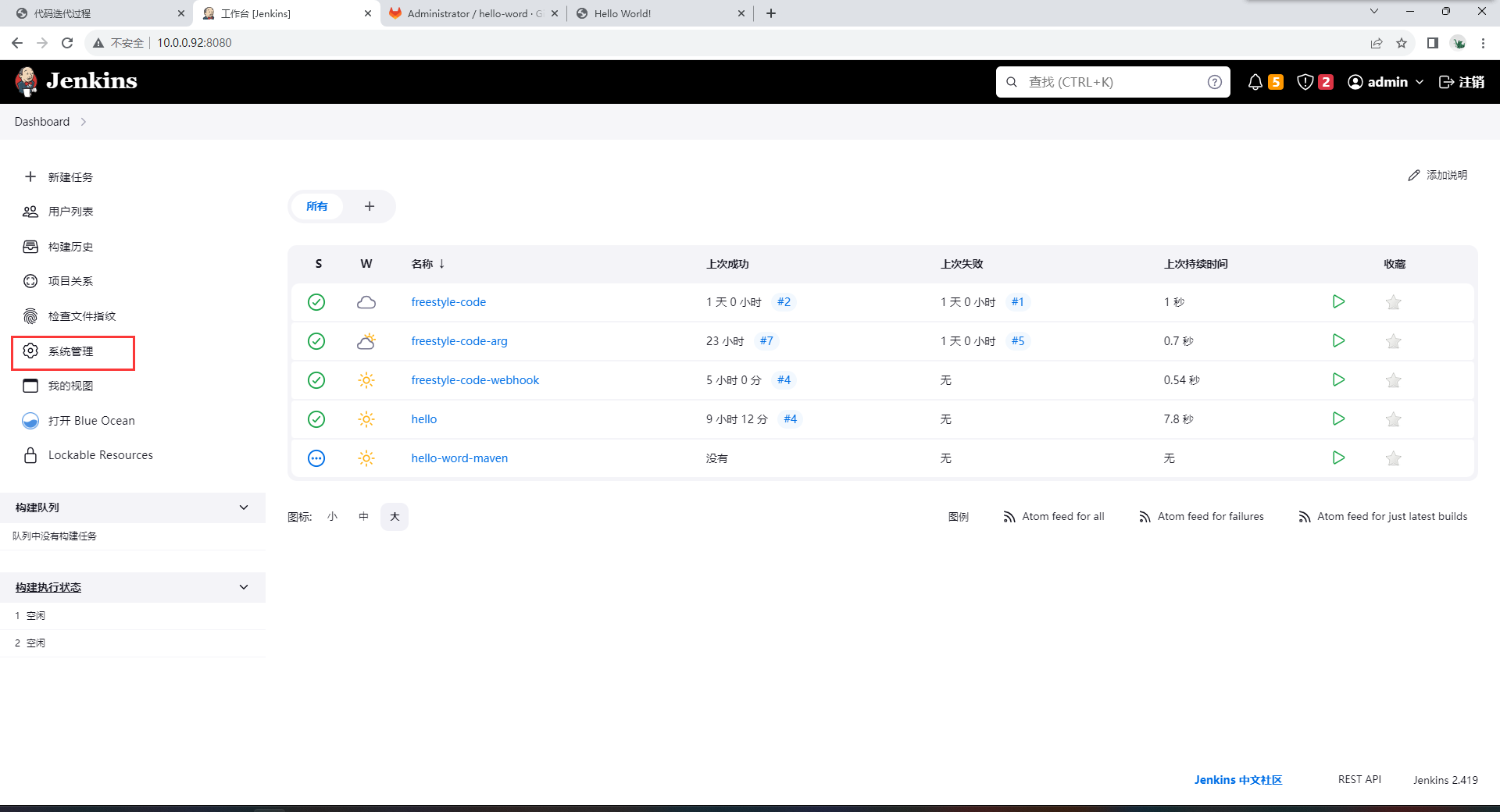
Task: Run build for hello job
Action: pos(1338,418)
